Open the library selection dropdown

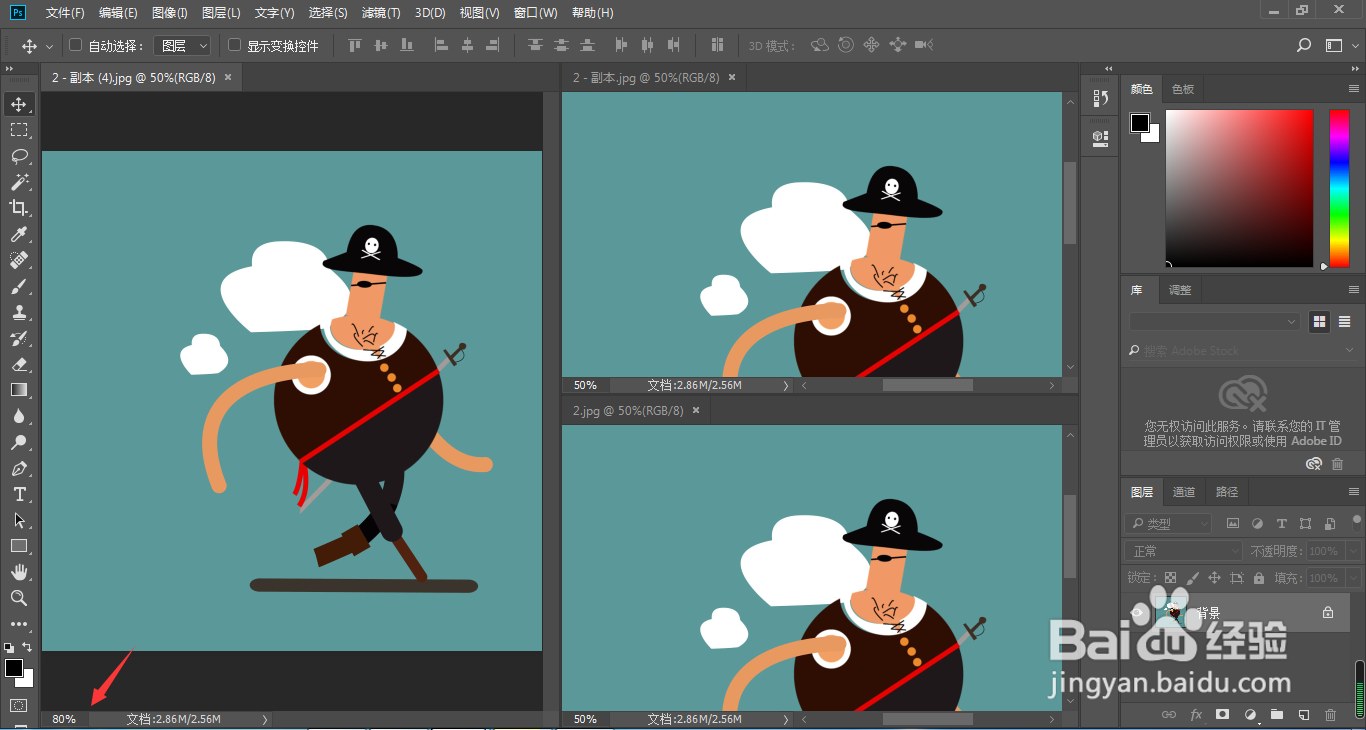(1214, 321)
